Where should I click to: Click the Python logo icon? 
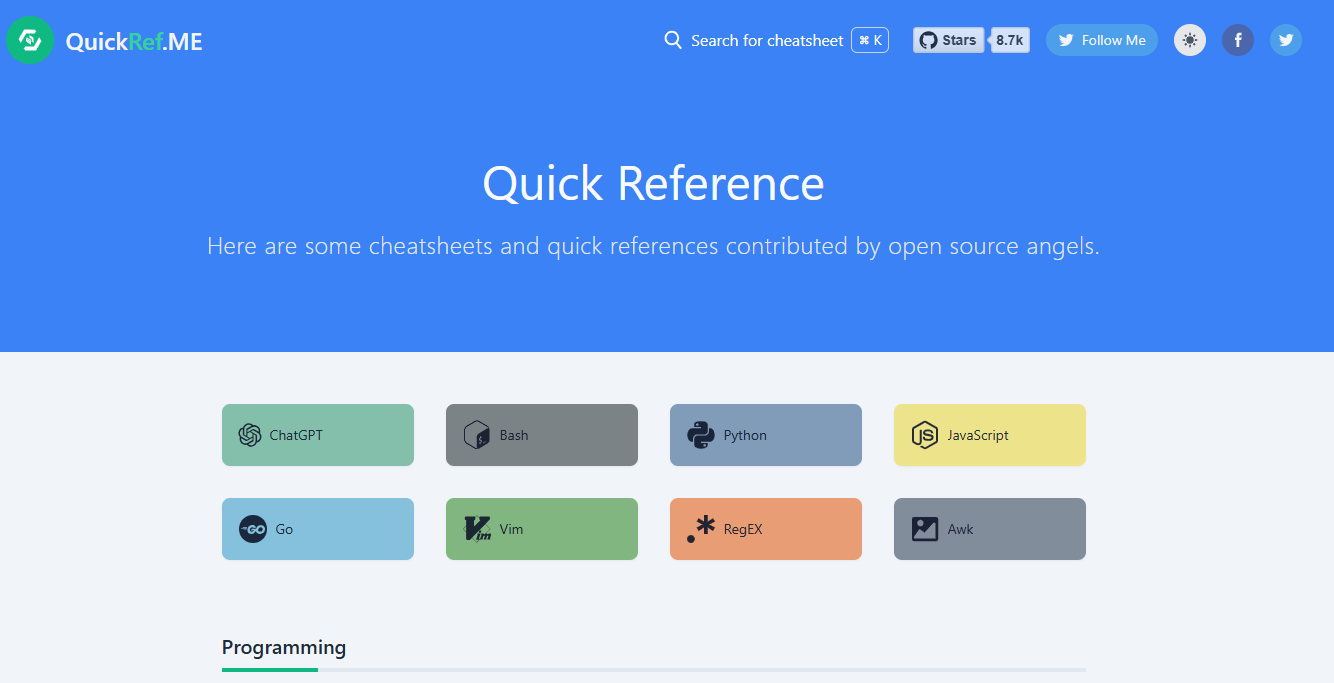pyautogui.click(x=700, y=435)
